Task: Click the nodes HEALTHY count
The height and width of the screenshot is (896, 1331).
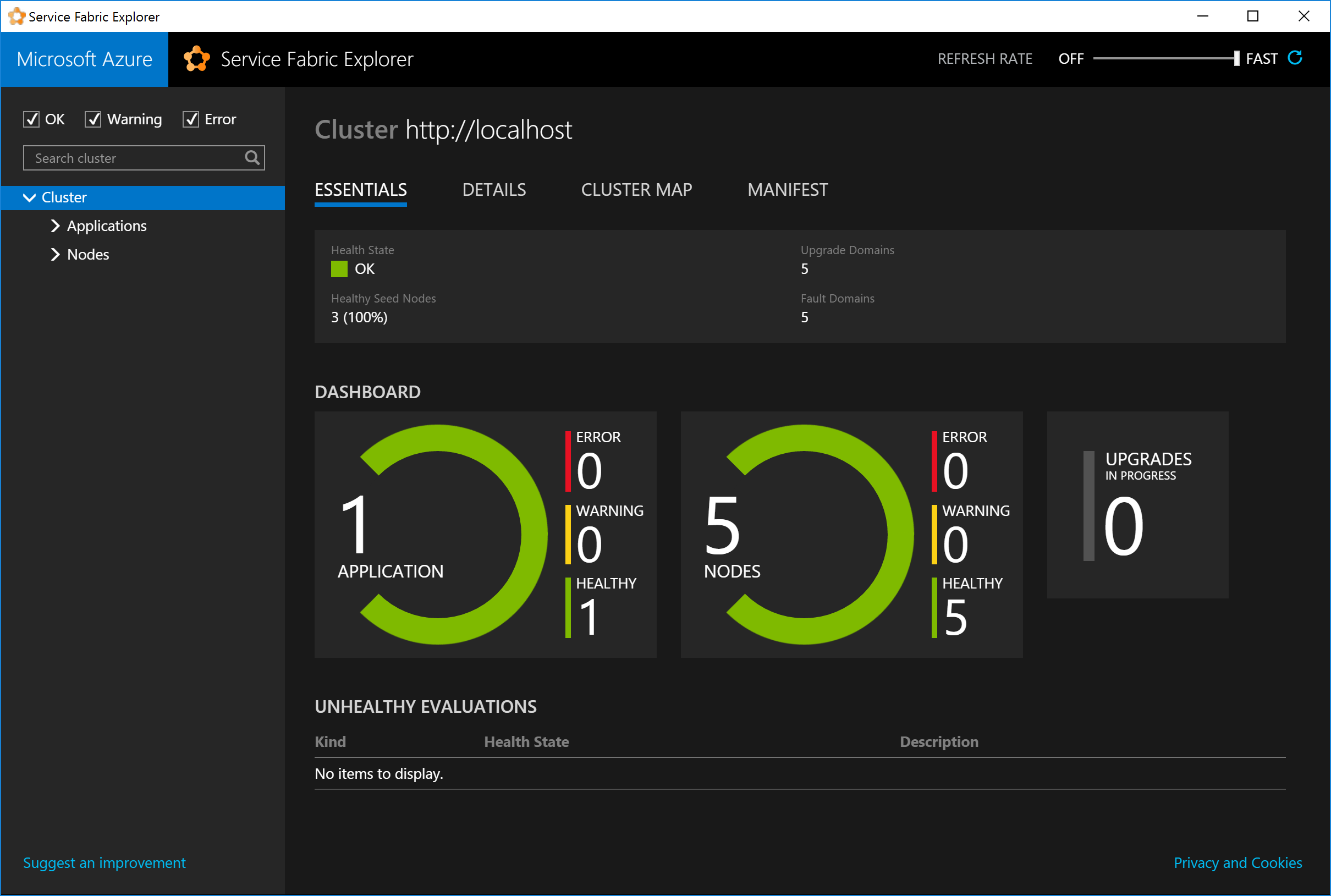Action: pyautogui.click(x=955, y=617)
